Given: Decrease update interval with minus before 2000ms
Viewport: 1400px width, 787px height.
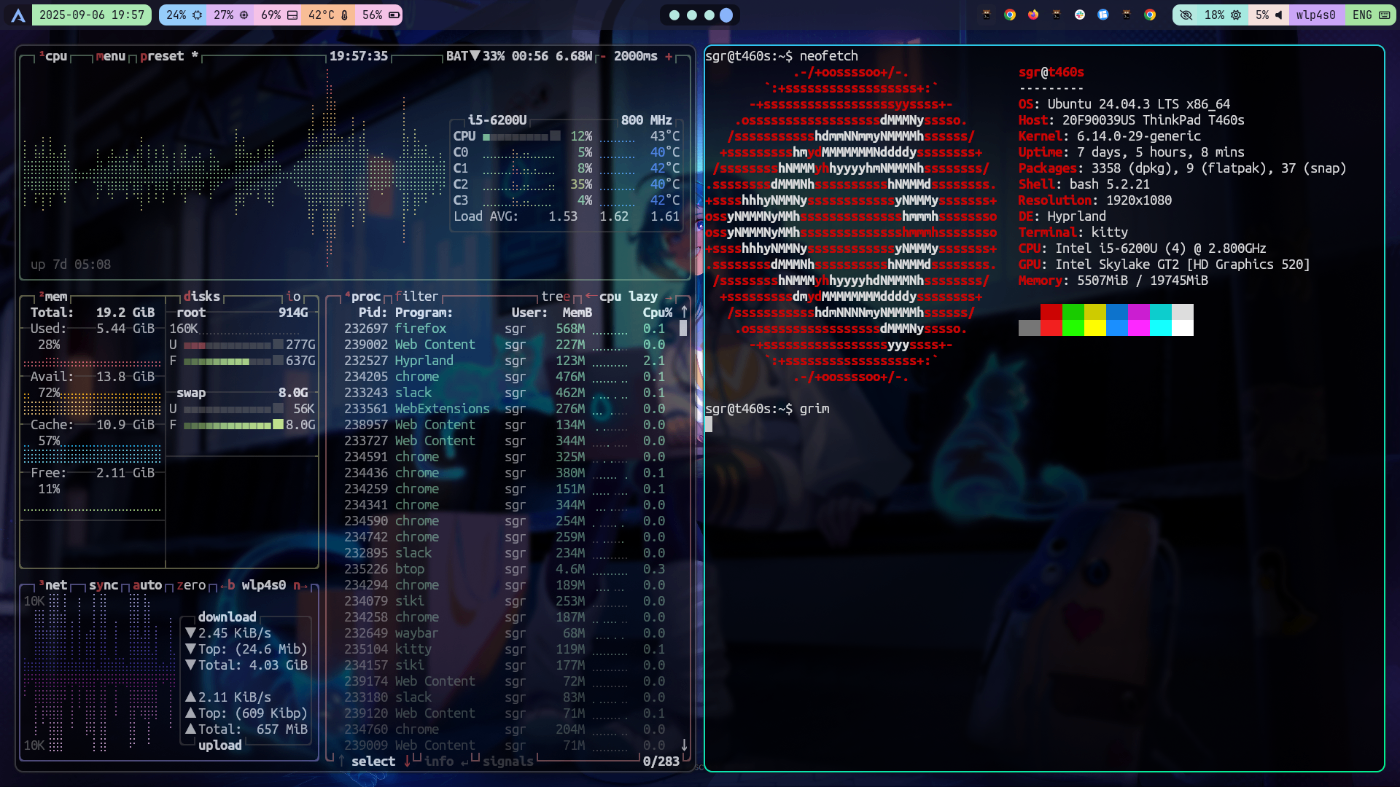Looking at the screenshot, I should pyautogui.click(x=602, y=56).
